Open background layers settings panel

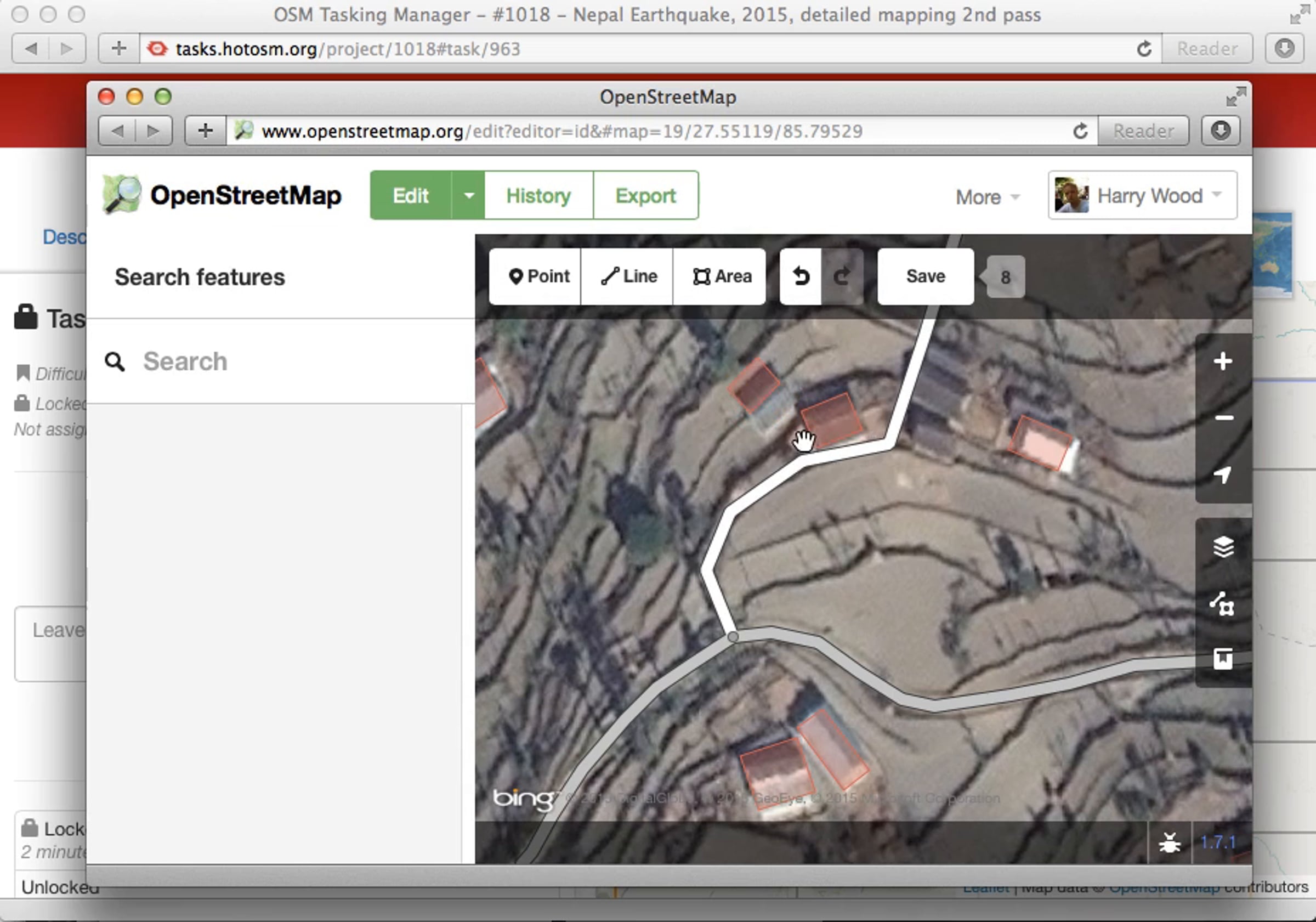1222,546
